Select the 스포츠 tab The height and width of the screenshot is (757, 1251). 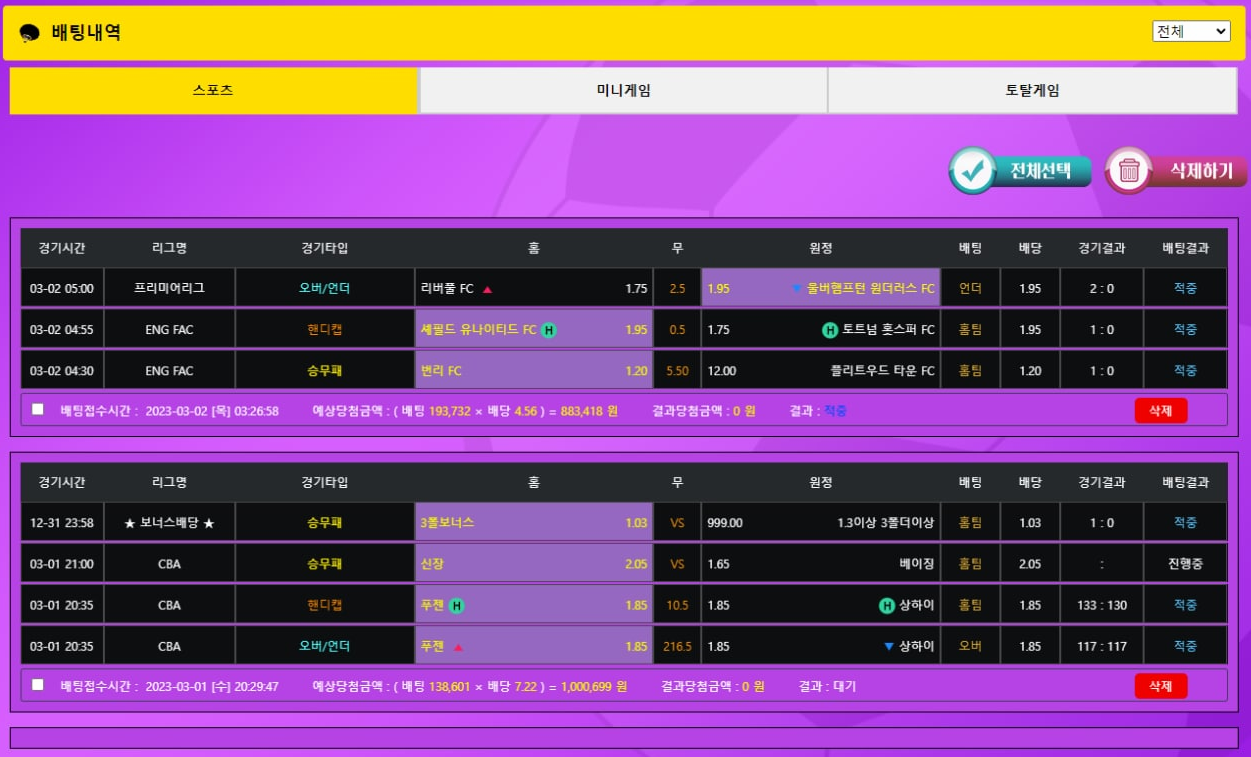213,91
